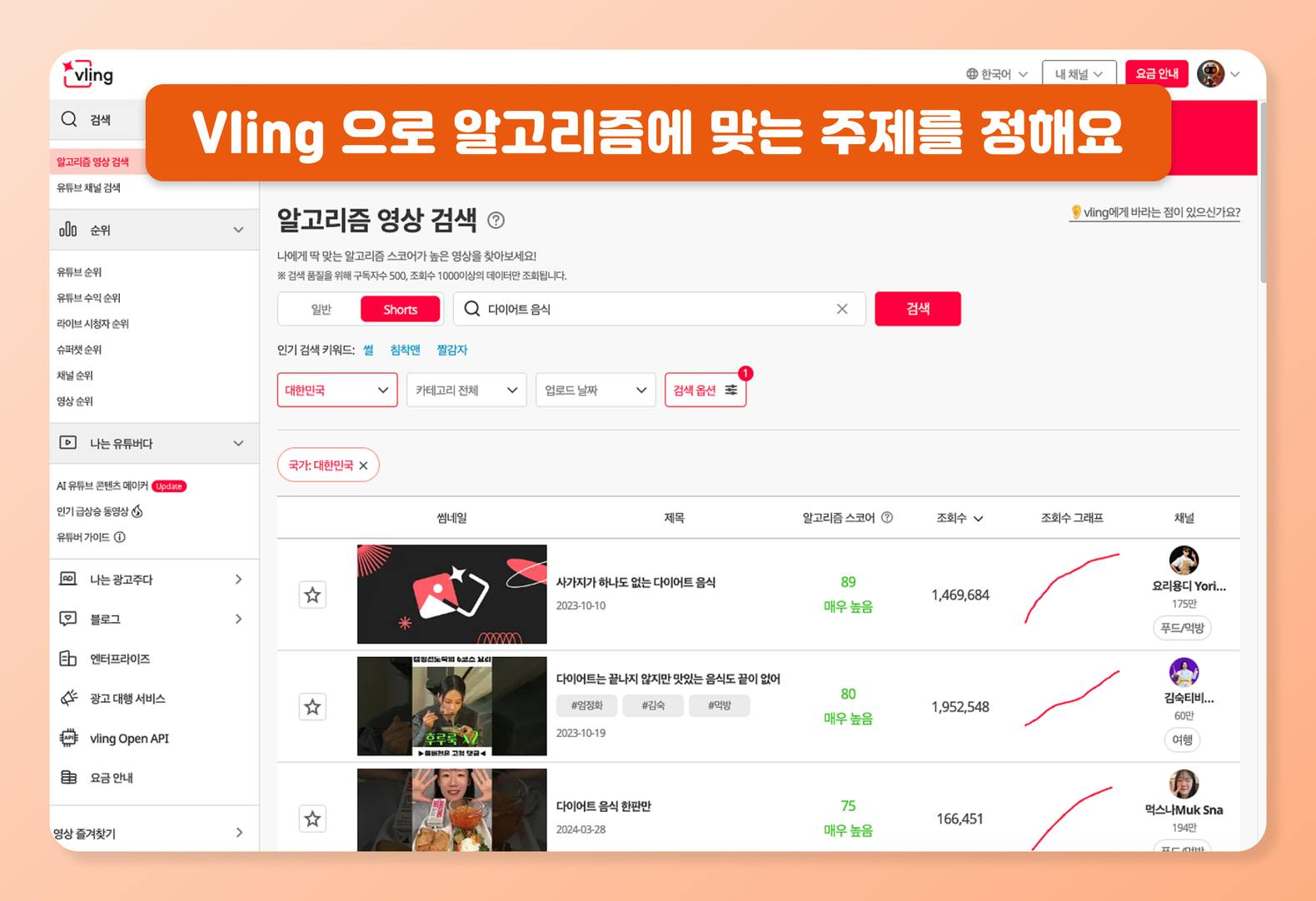Expand the 영상 즐겨찾기 section

238,833
